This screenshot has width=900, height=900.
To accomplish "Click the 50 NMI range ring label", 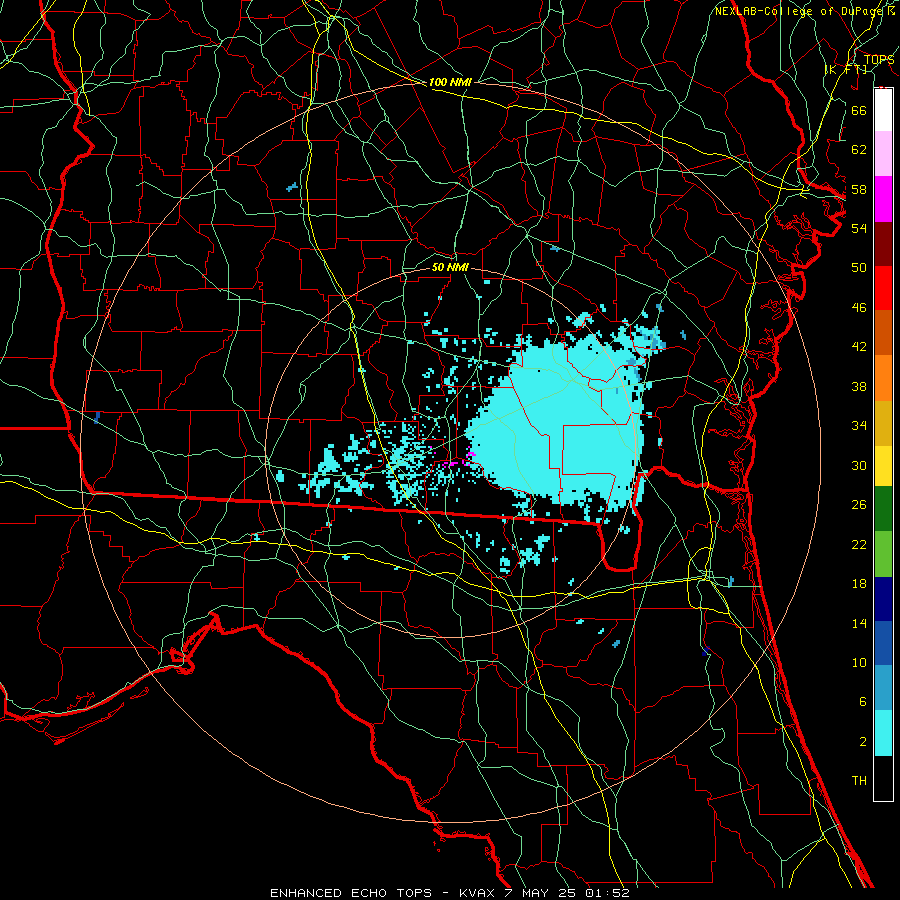I will tap(450, 267).
